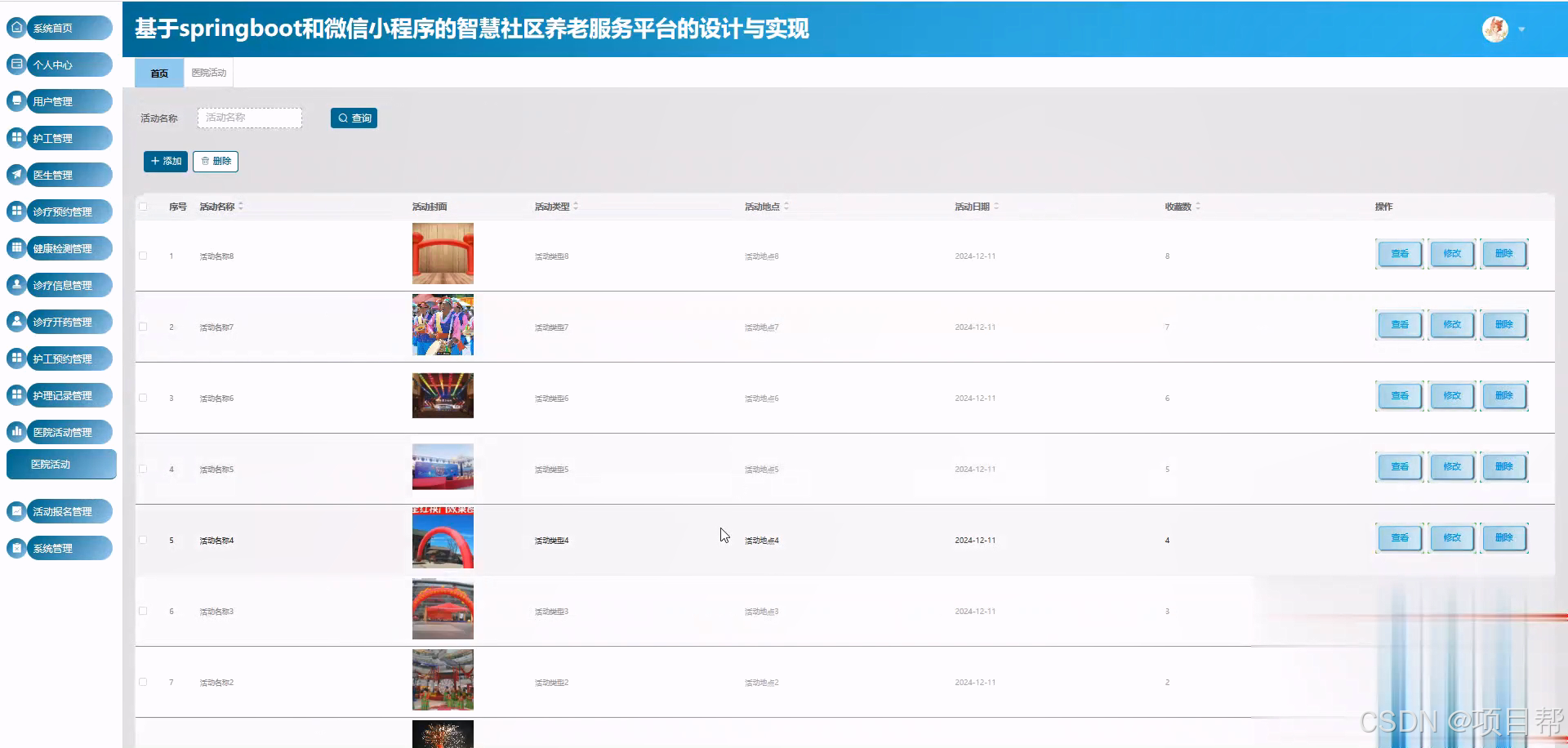1568x748 pixels.
Task: Check the row for 活动名称2
Action: 143,682
